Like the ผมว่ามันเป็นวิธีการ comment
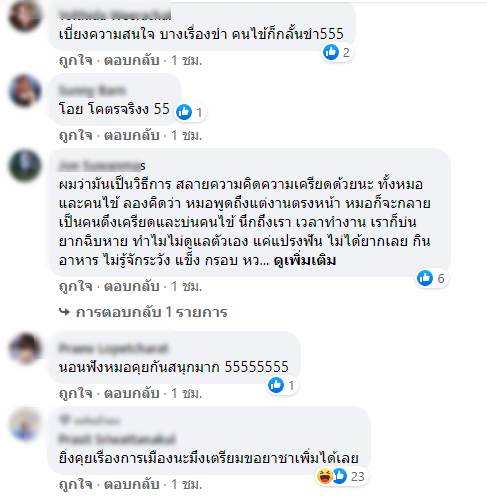This screenshot has width=487, height=498. pyautogui.click(x=76, y=287)
